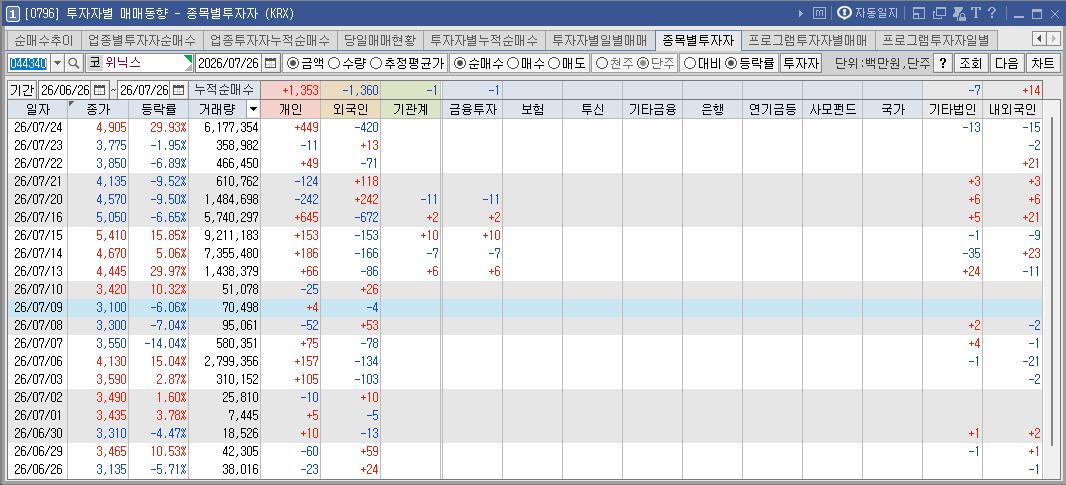Switch to the 프로그램투자자일별 tab

935,40
